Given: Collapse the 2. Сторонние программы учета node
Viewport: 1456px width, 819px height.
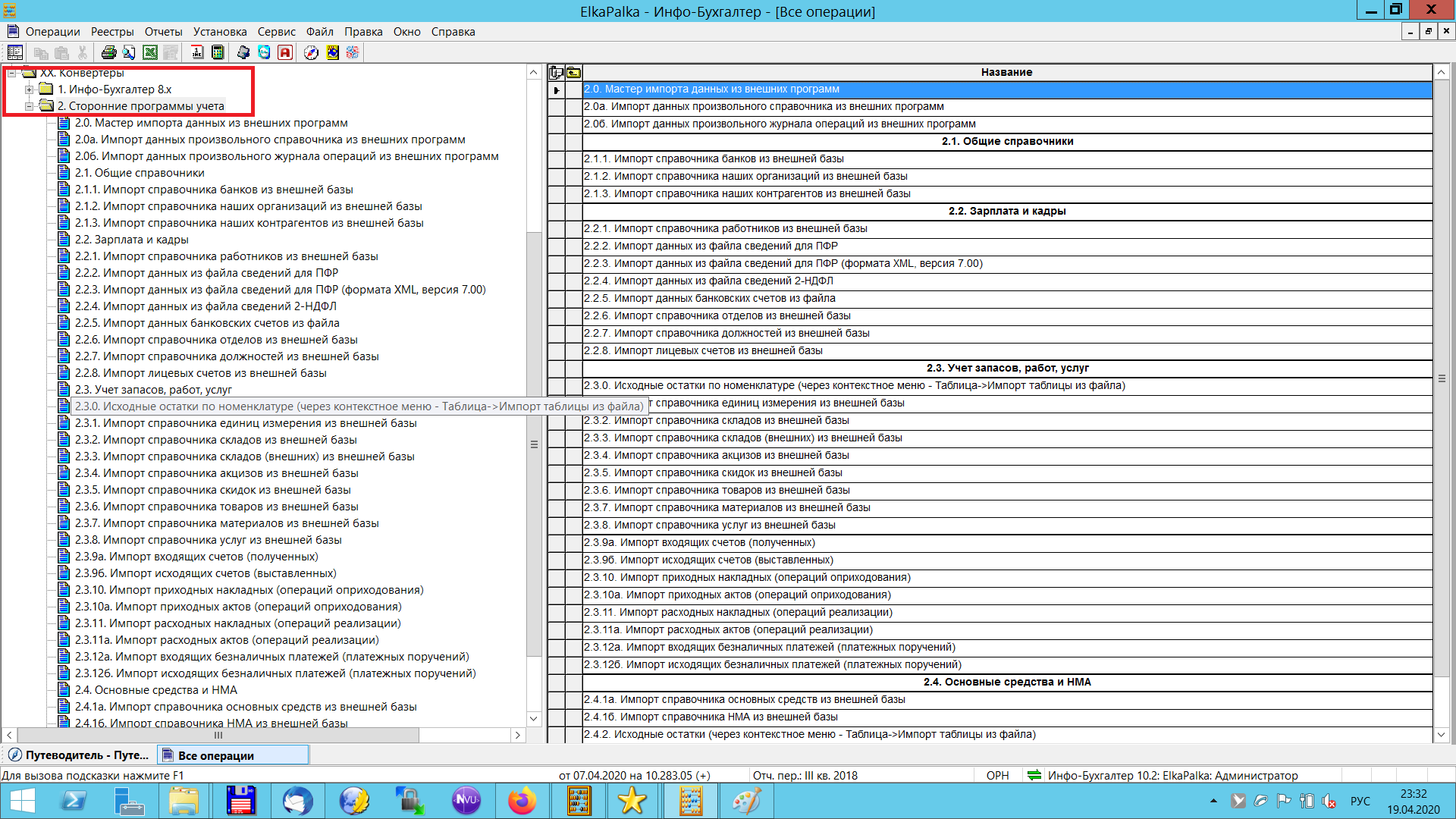Looking at the screenshot, I should [x=30, y=106].
